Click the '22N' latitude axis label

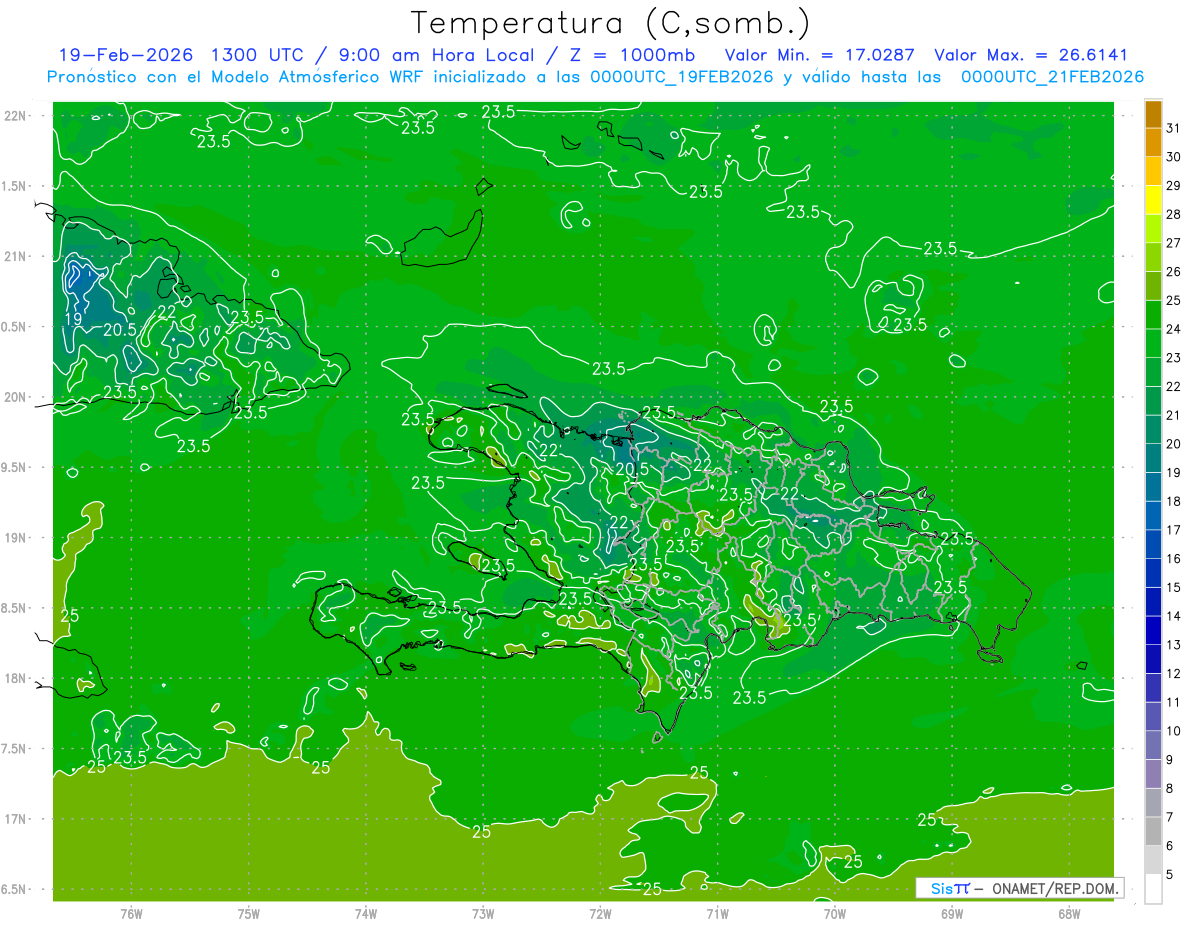tap(16, 116)
